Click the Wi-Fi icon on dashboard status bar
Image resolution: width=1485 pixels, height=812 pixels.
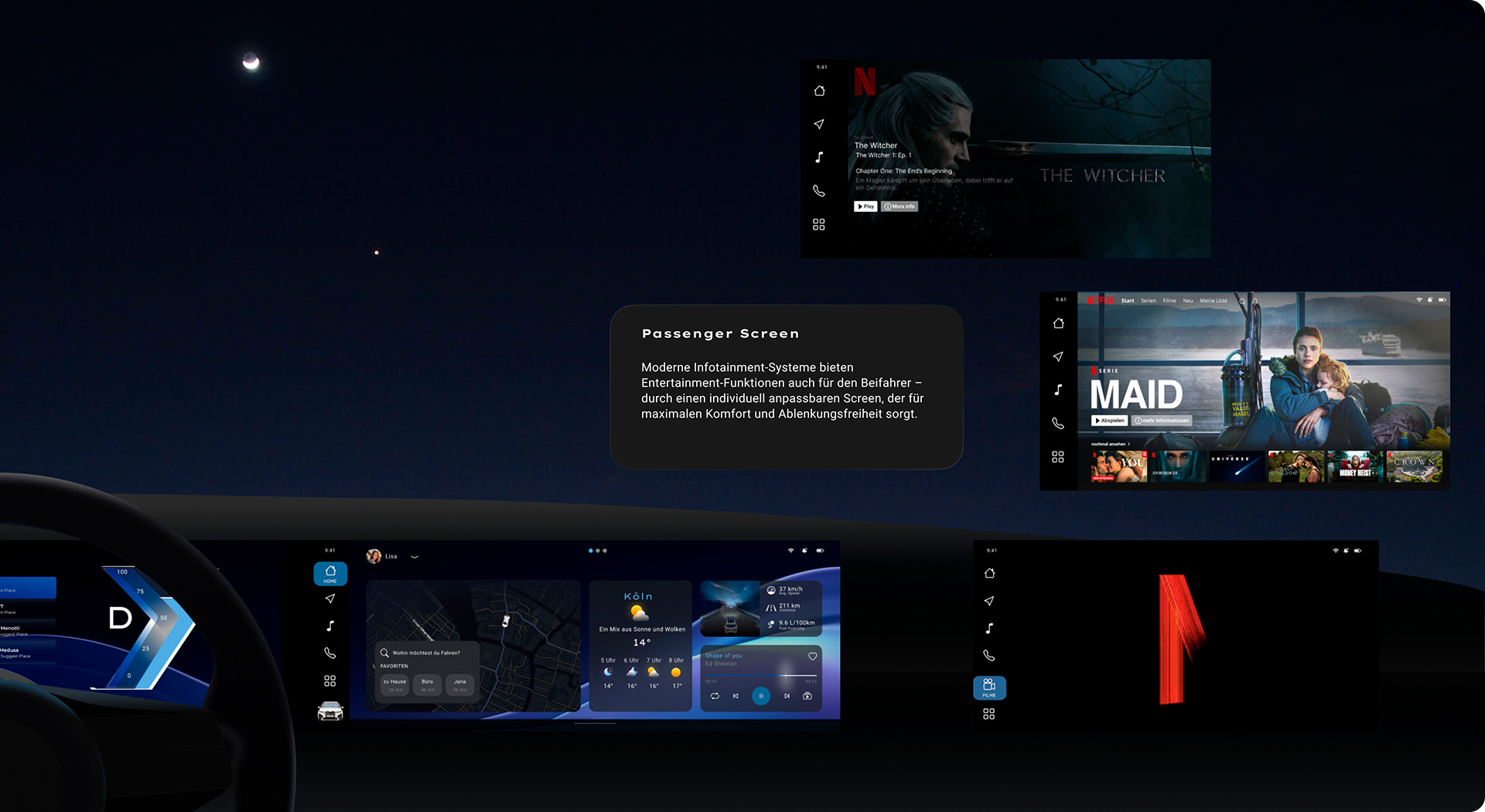790,551
